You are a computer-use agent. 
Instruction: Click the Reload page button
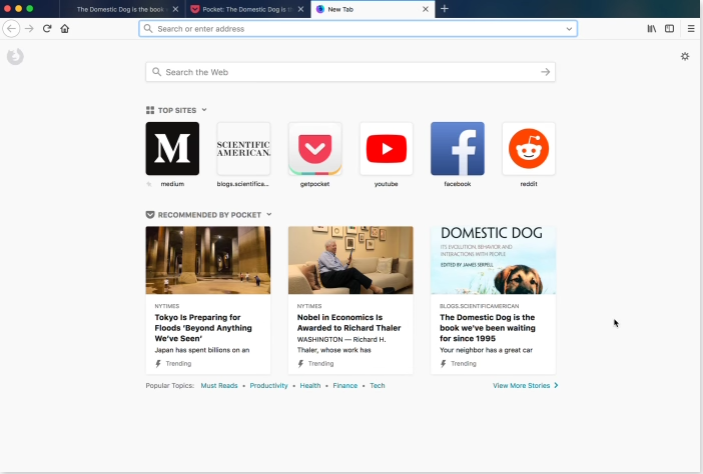point(47,29)
